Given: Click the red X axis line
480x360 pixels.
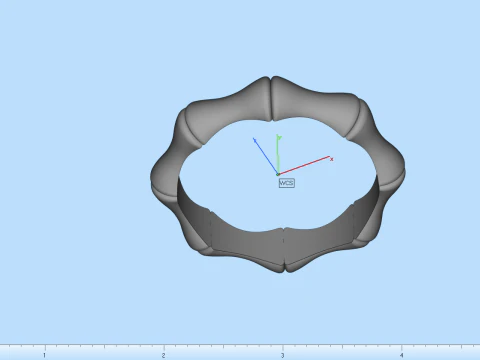Looking at the screenshot, I should pyautogui.click(x=304, y=165).
